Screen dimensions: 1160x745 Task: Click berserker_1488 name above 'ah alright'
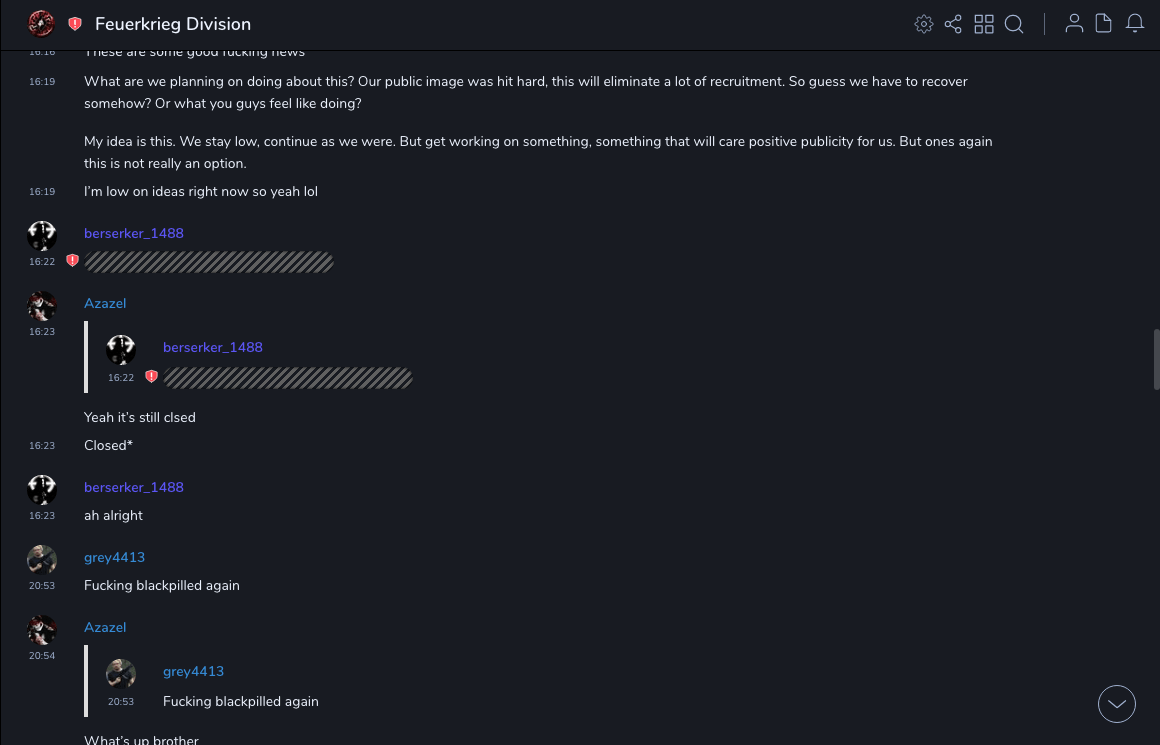[x=134, y=487]
